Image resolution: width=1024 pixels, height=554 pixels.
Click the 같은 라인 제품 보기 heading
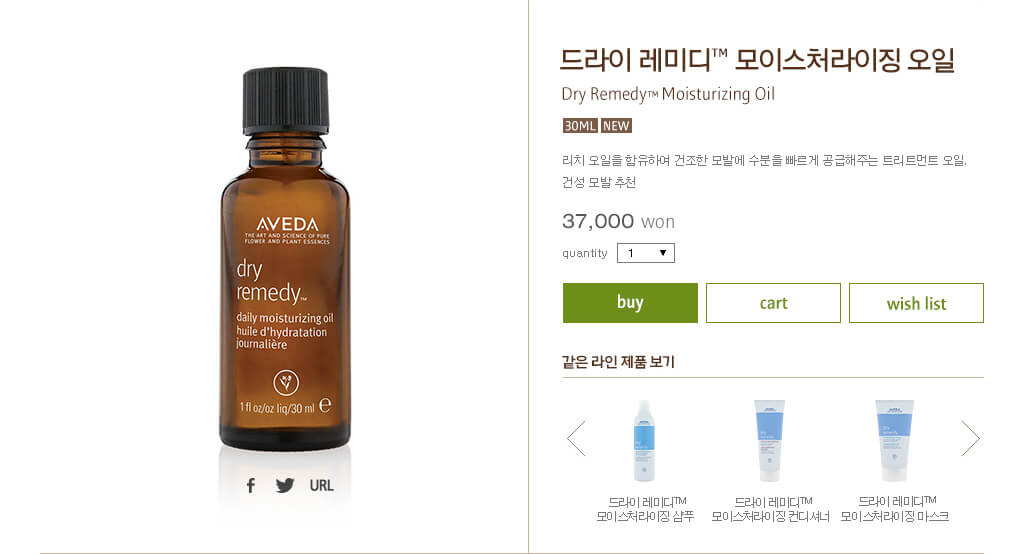point(618,361)
